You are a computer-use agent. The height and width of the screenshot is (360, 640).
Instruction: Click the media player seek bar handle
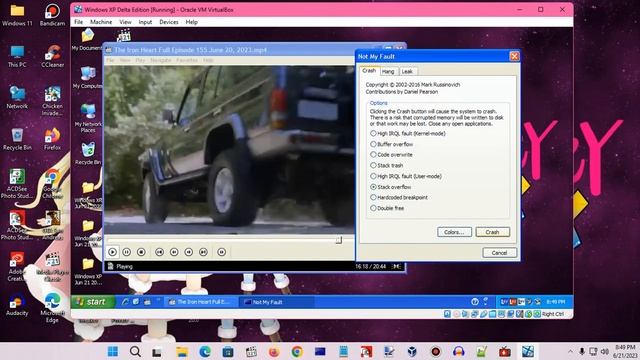[339, 240]
